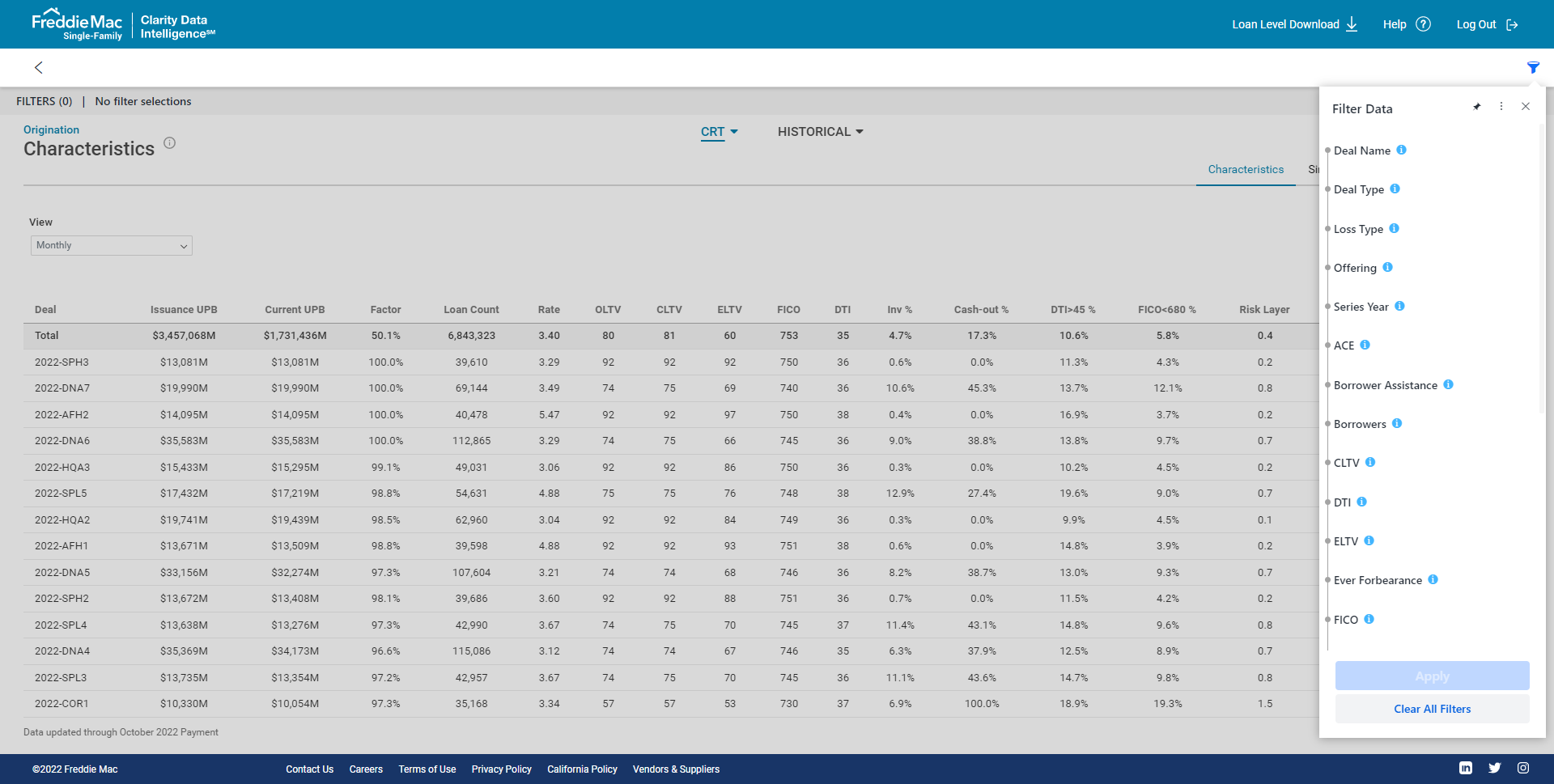Expand the Ever Forbearance filter
The width and height of the screenshot is (1554, 784).
[1378, 580]
